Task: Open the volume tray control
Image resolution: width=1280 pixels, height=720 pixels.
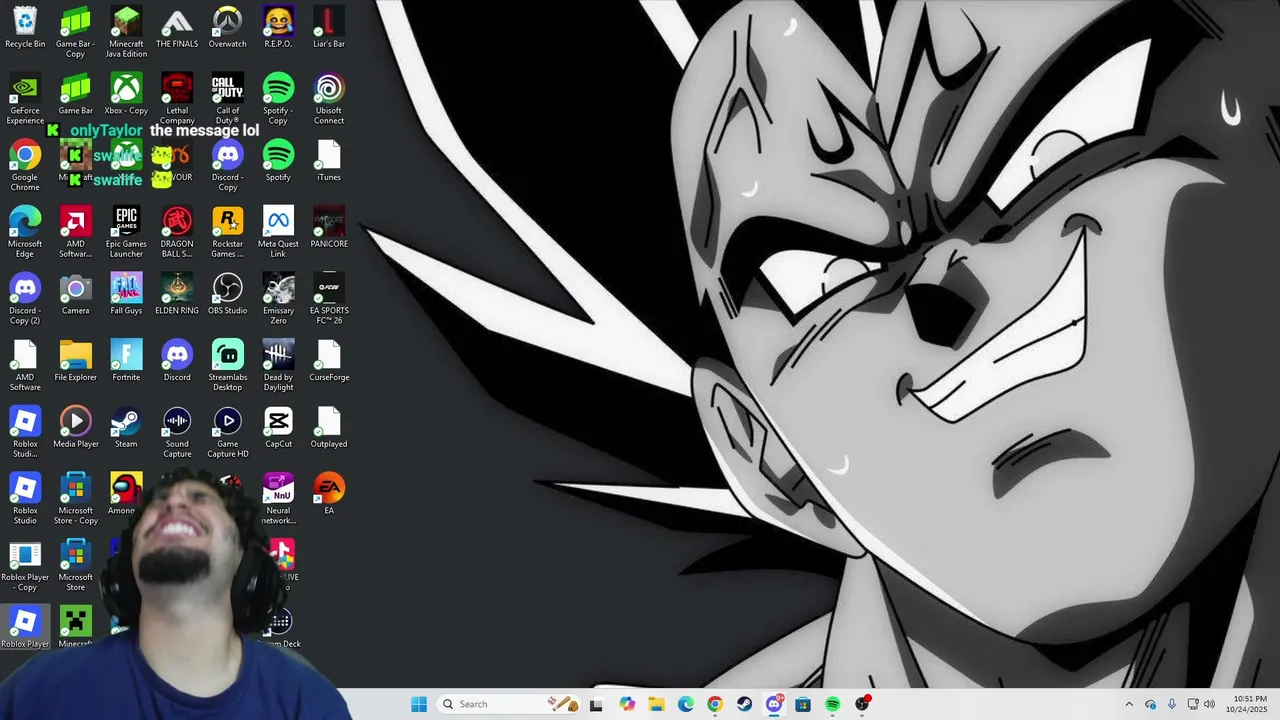Action: [x=1209, y=704]
